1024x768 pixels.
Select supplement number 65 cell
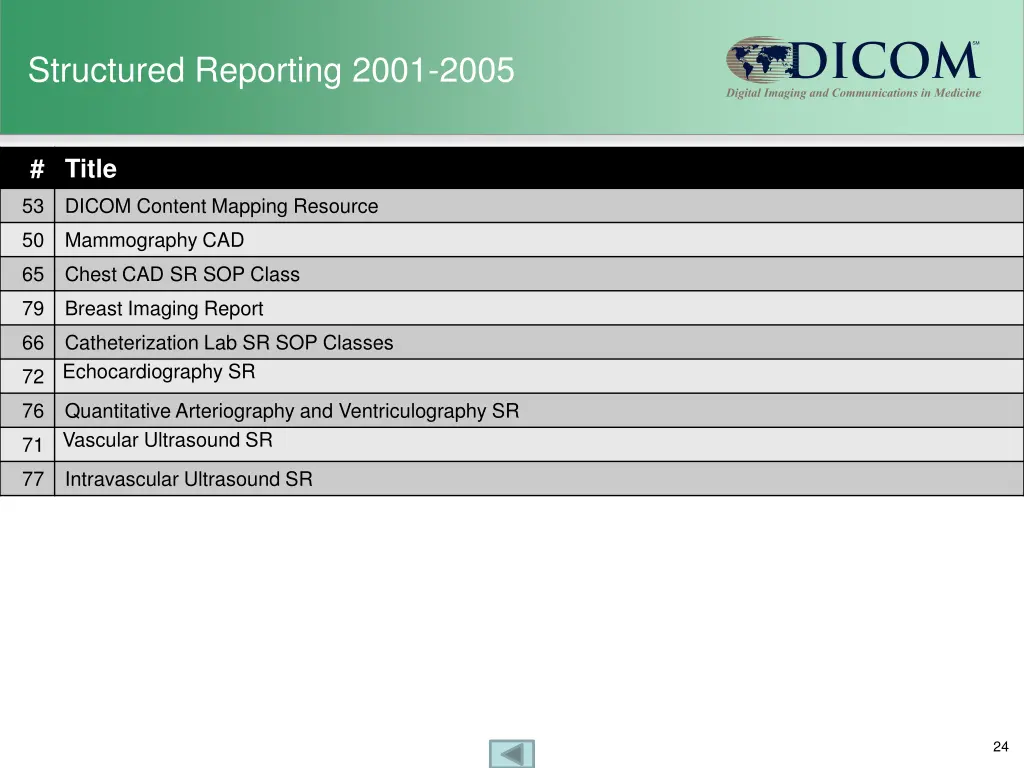(x=33, y=275)
